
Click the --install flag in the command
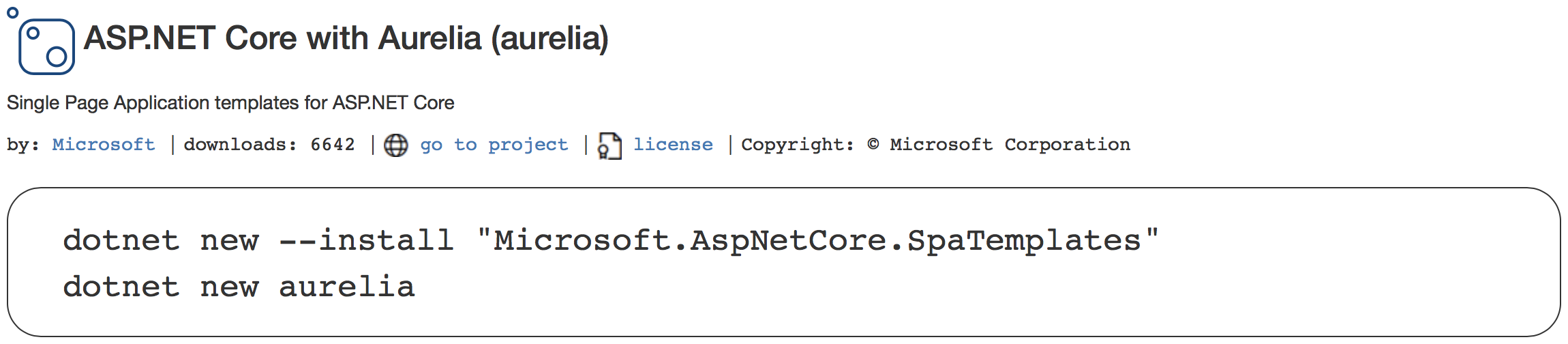(367, 240)
